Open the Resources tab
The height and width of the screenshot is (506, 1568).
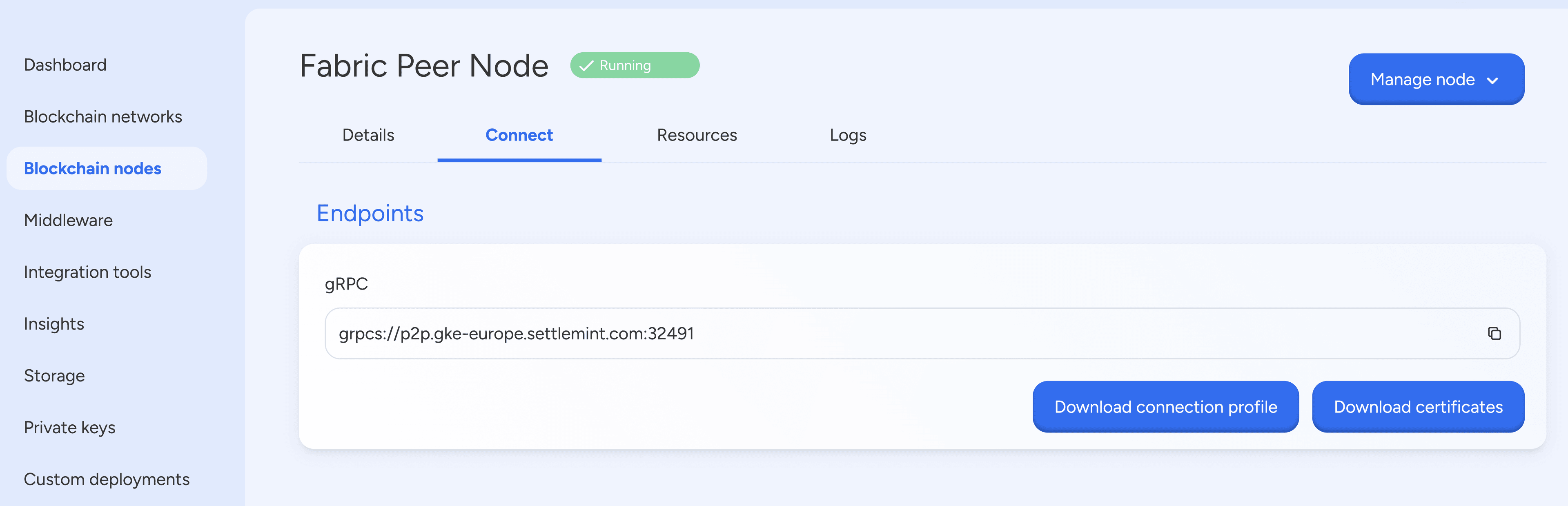(697, 135)
